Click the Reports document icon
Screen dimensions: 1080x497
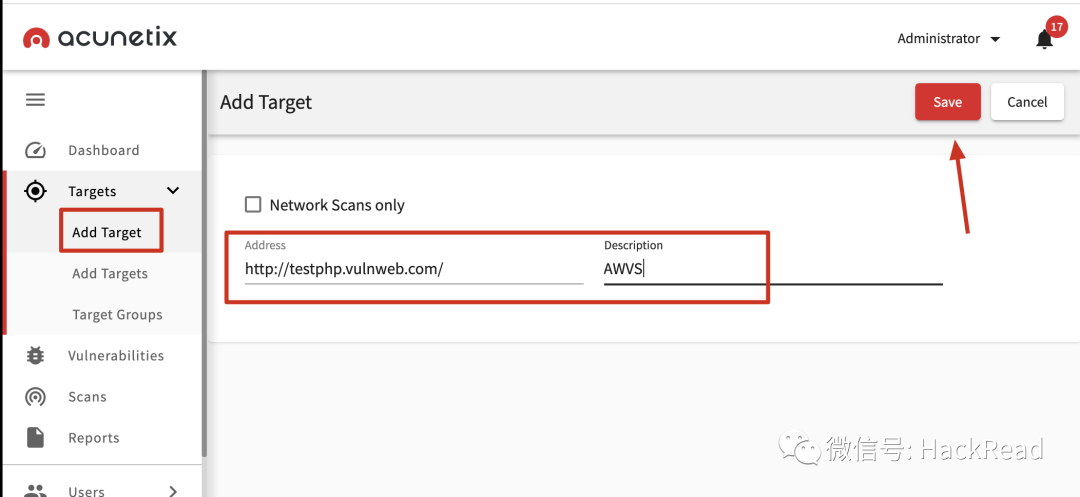[35, 438]
